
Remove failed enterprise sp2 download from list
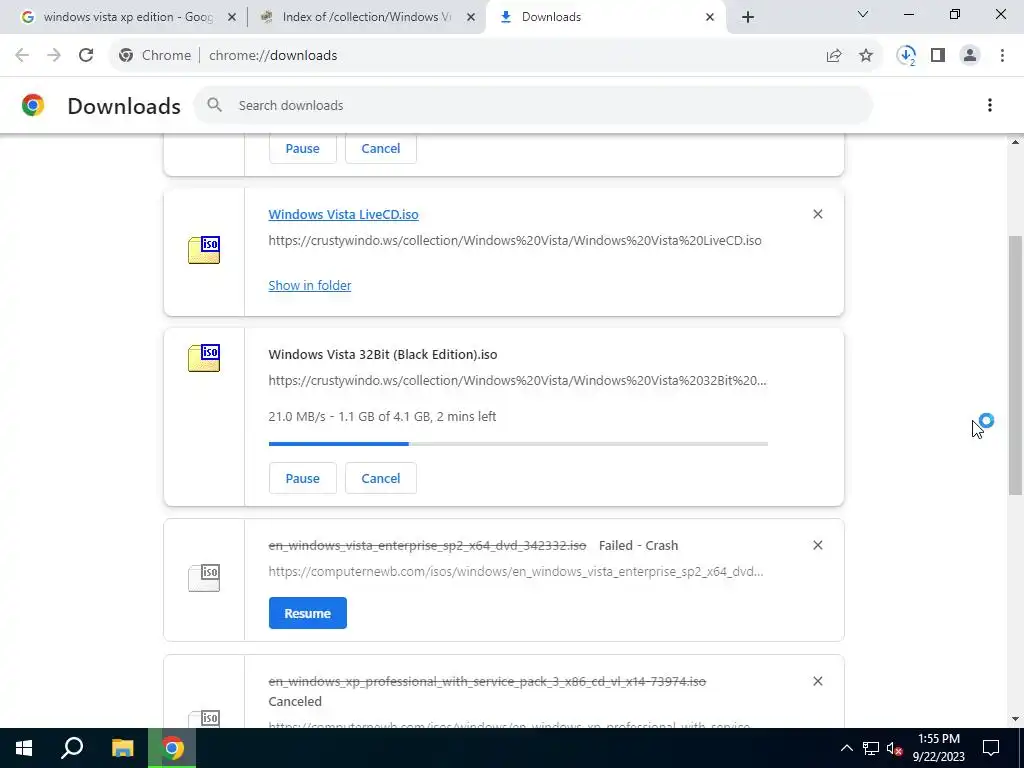click(x=818, y=545)
